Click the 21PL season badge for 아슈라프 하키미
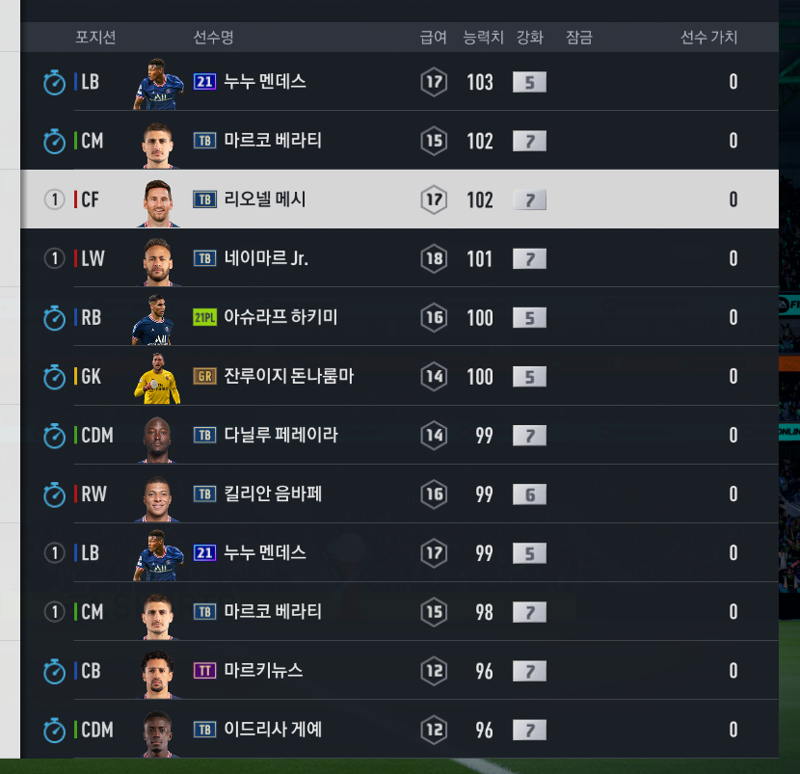800x774 pixels. (x=205, y=317)
